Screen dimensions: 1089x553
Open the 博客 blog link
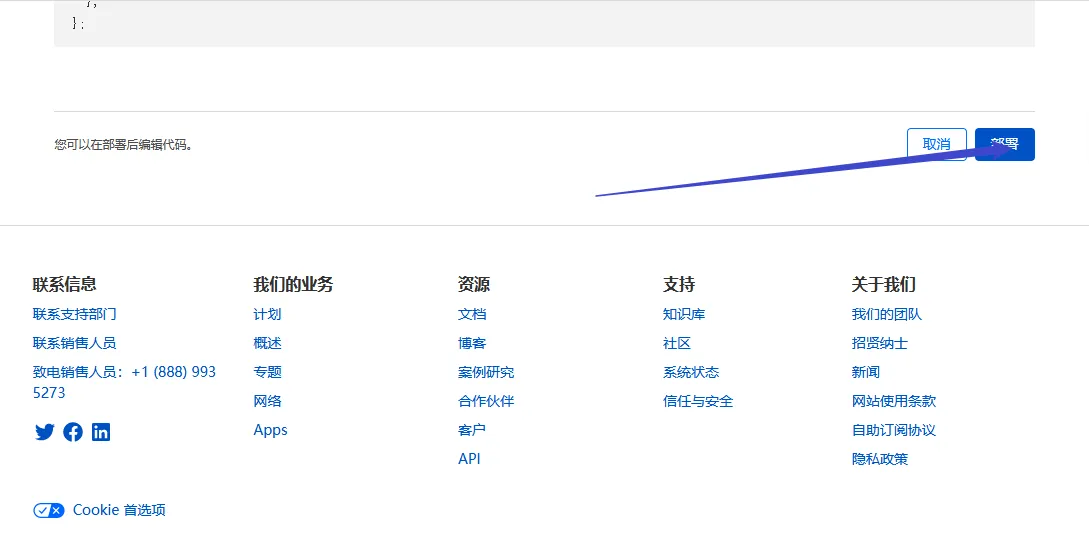point(472,343)
